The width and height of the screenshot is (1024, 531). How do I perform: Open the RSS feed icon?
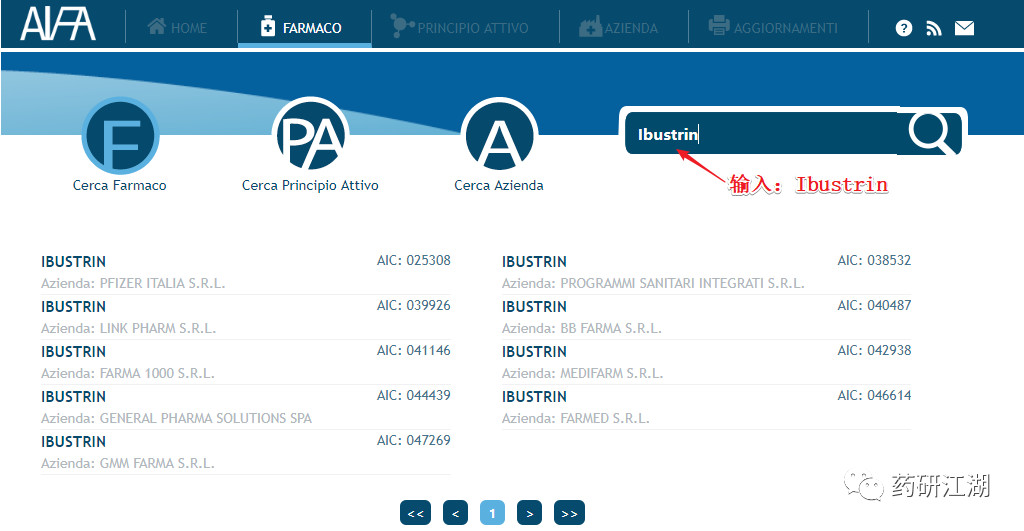[x=934, y=28]
